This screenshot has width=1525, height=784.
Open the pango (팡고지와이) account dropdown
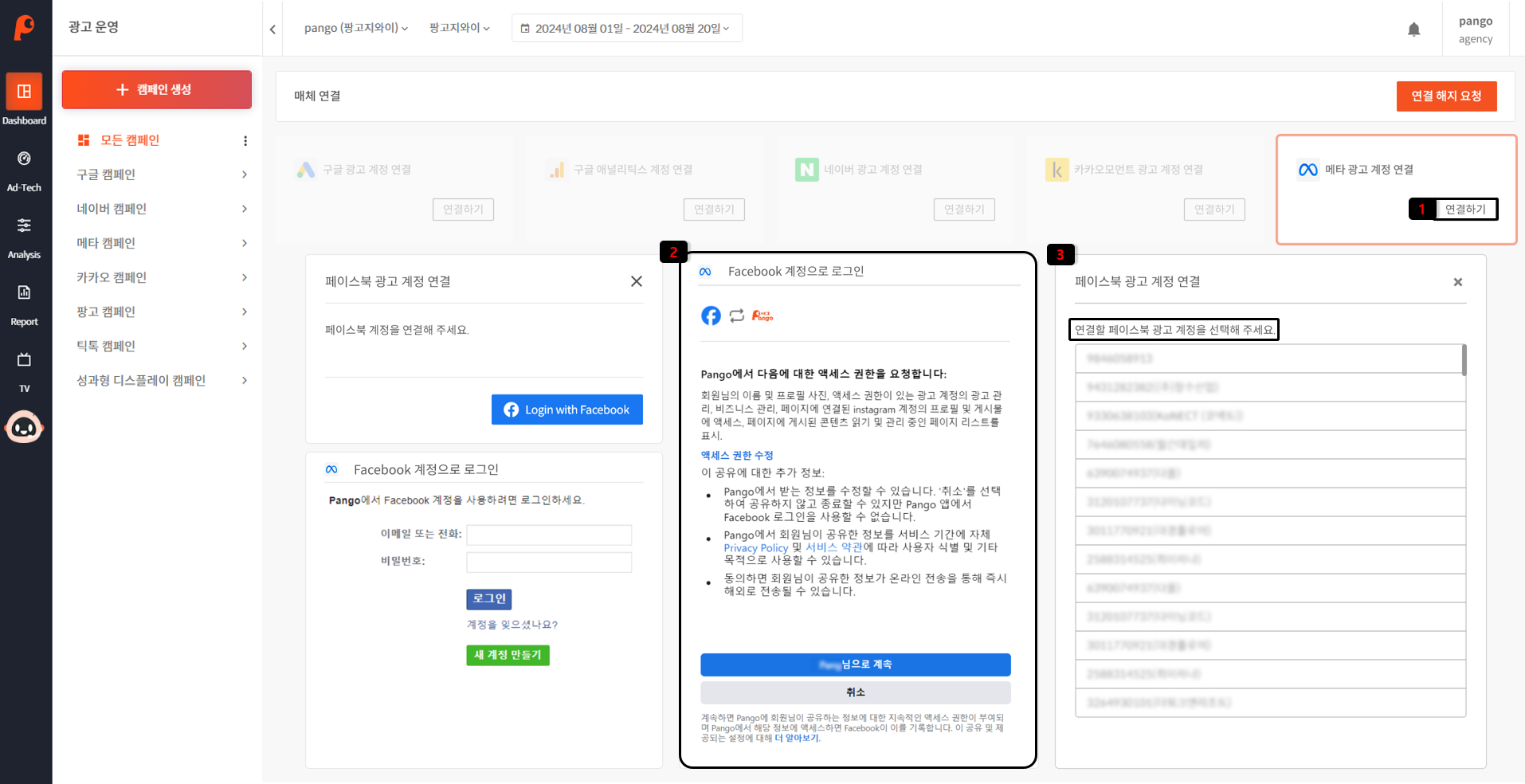coord(356,28)
